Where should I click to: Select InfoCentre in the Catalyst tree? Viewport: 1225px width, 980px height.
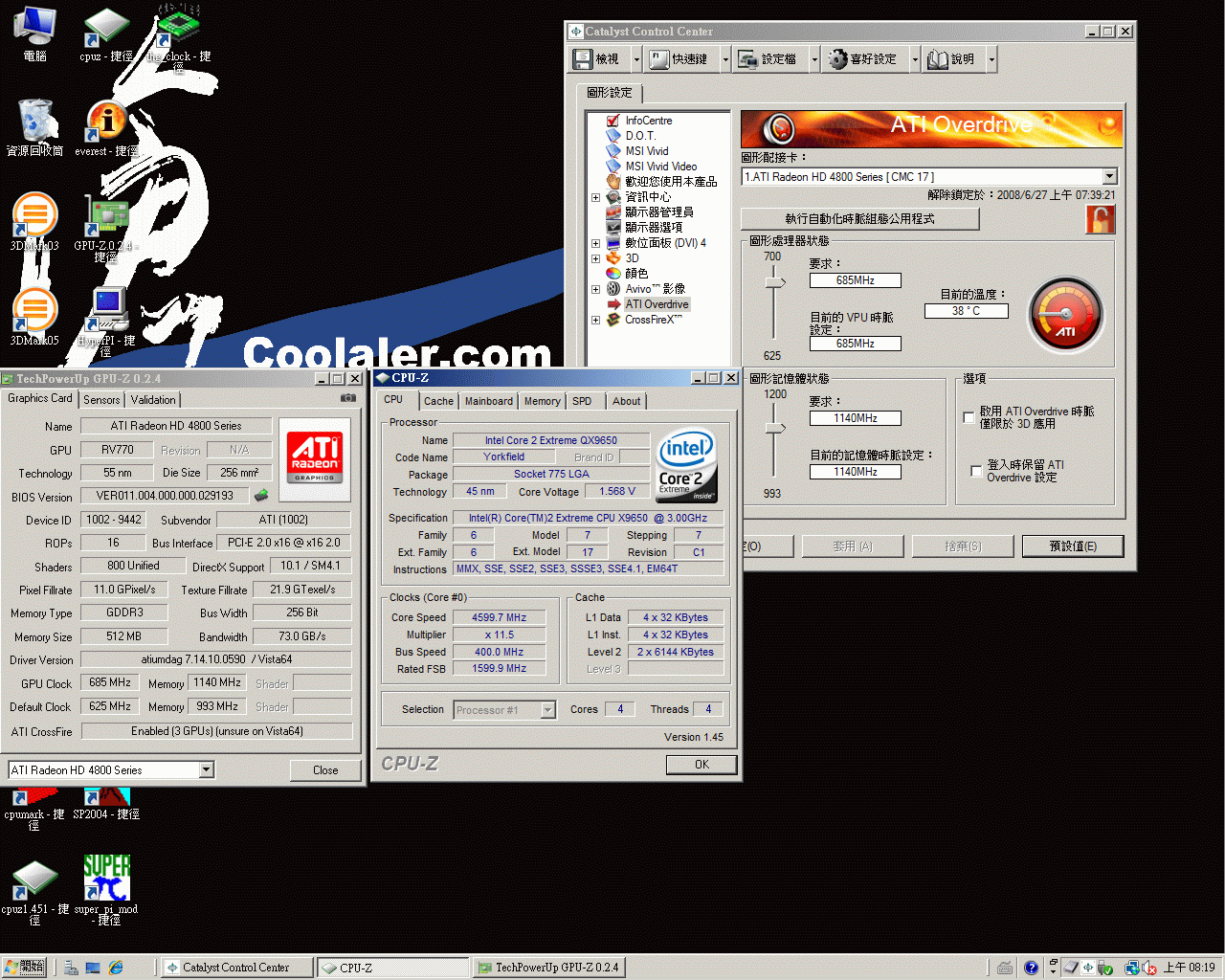(x=648, y=121)
